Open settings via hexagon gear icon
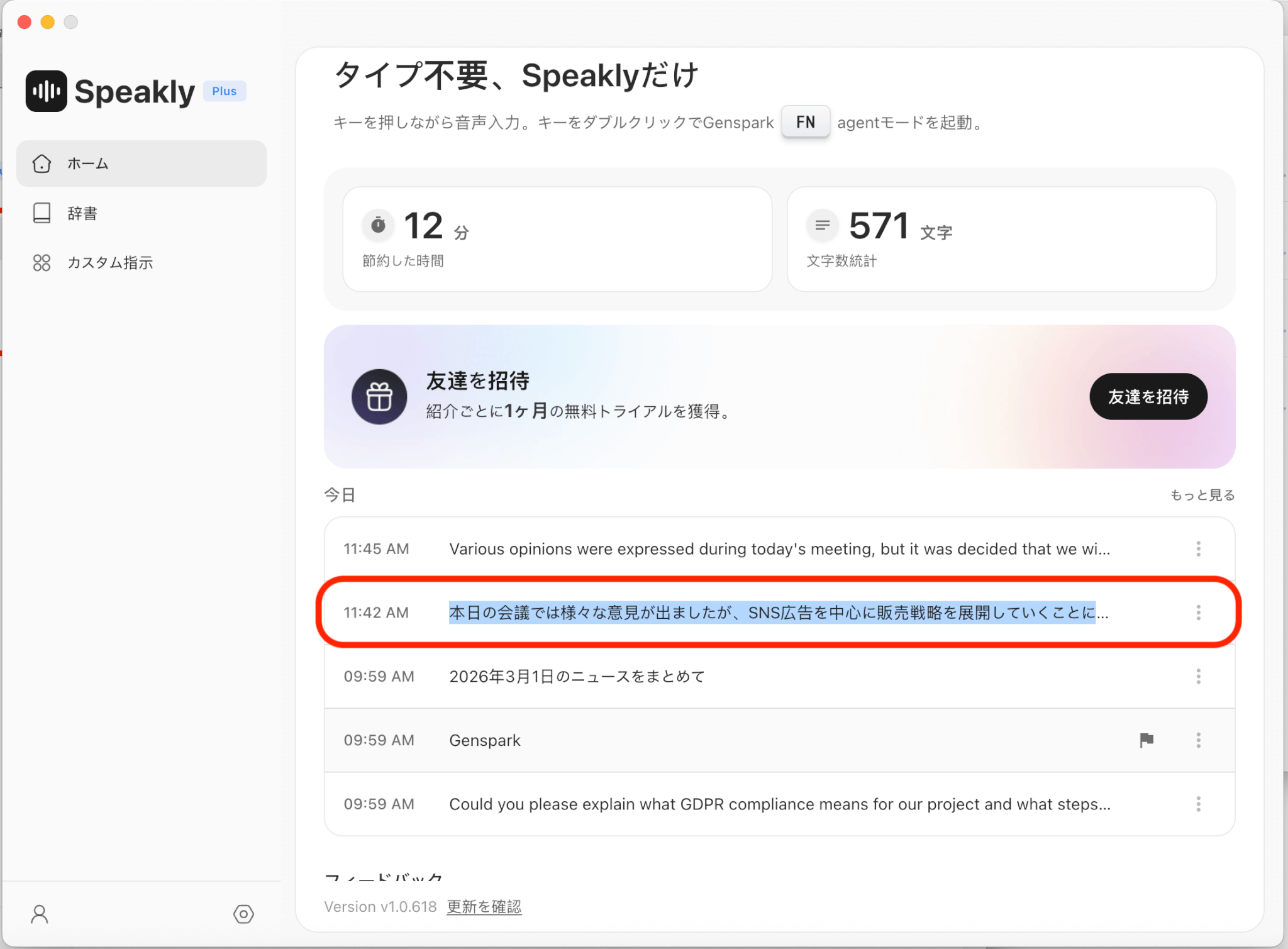Screen dimensions: 1288x949 click(243, 914)
